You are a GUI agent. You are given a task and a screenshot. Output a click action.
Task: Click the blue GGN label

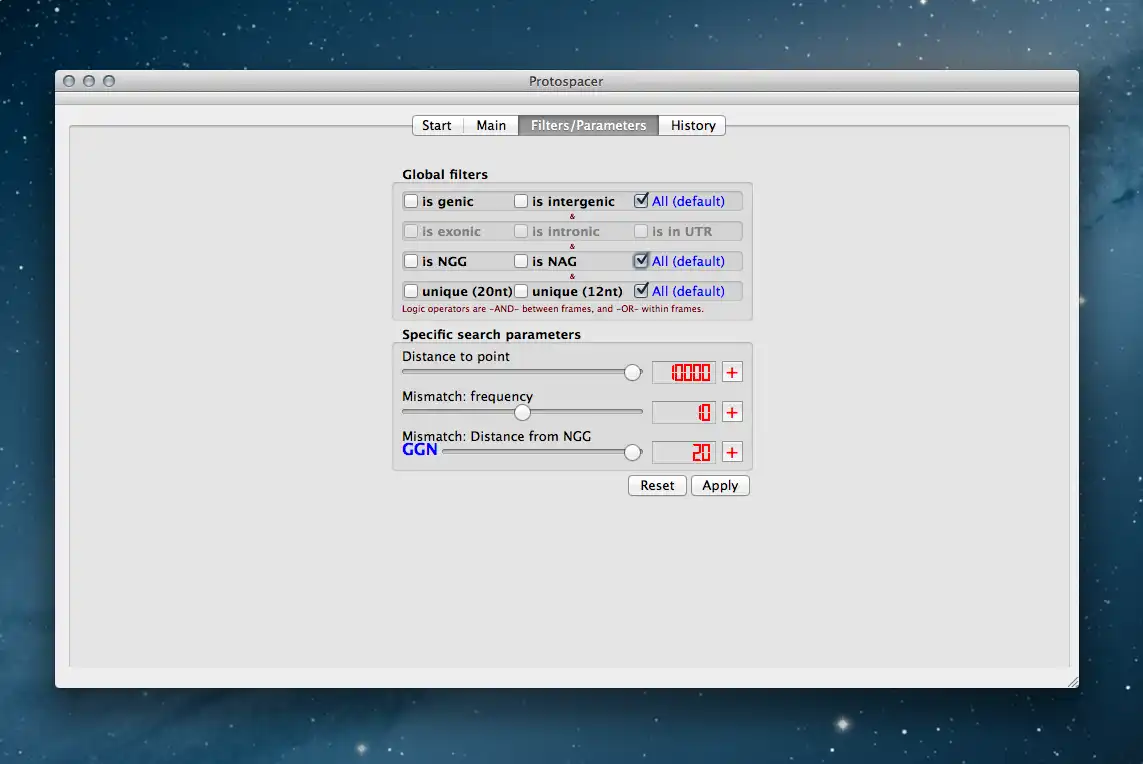420,450
